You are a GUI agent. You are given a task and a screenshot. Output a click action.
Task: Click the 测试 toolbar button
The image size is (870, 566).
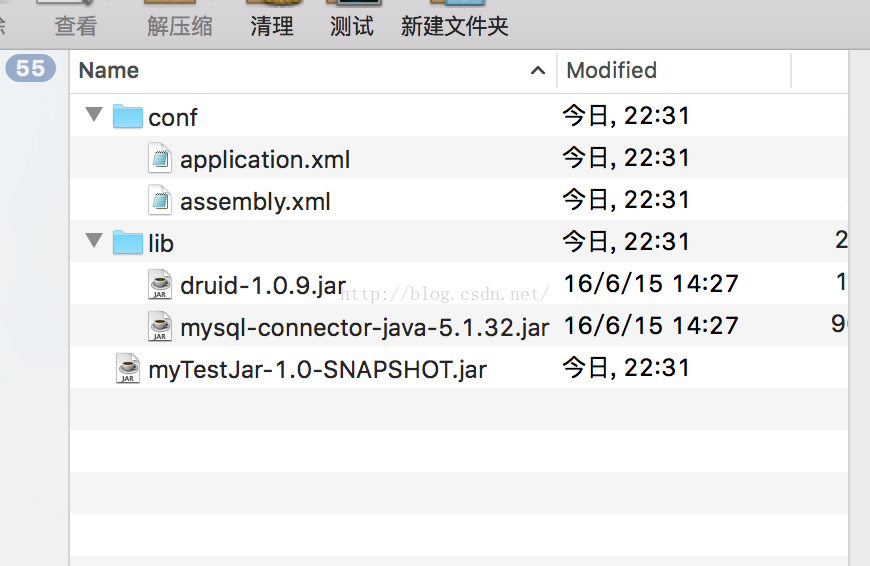click(x=352, y=26)
